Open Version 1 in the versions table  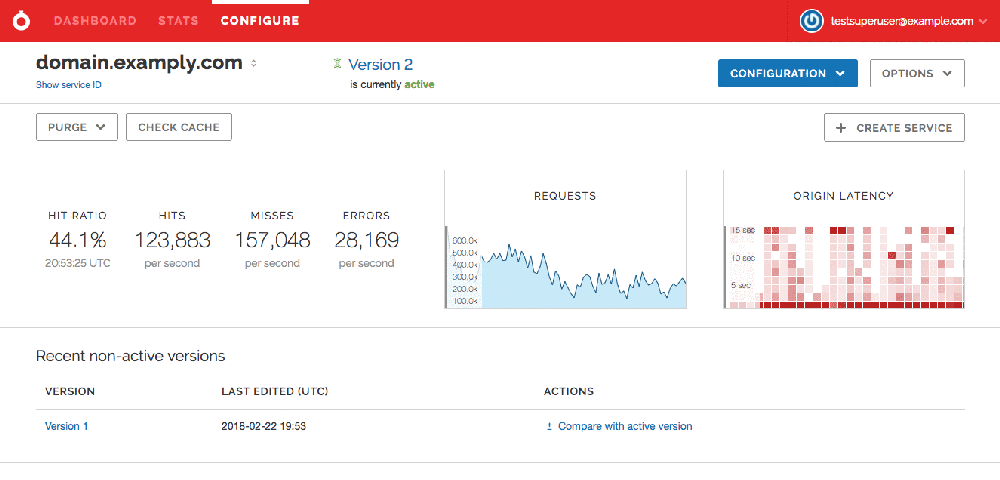[67, 426]
